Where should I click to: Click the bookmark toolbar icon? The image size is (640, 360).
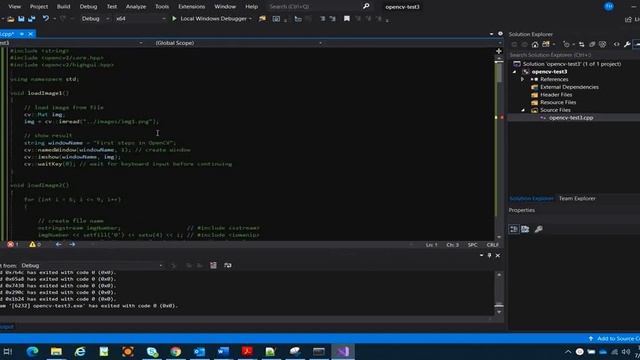pyautogui.click(x=347, y=19)
